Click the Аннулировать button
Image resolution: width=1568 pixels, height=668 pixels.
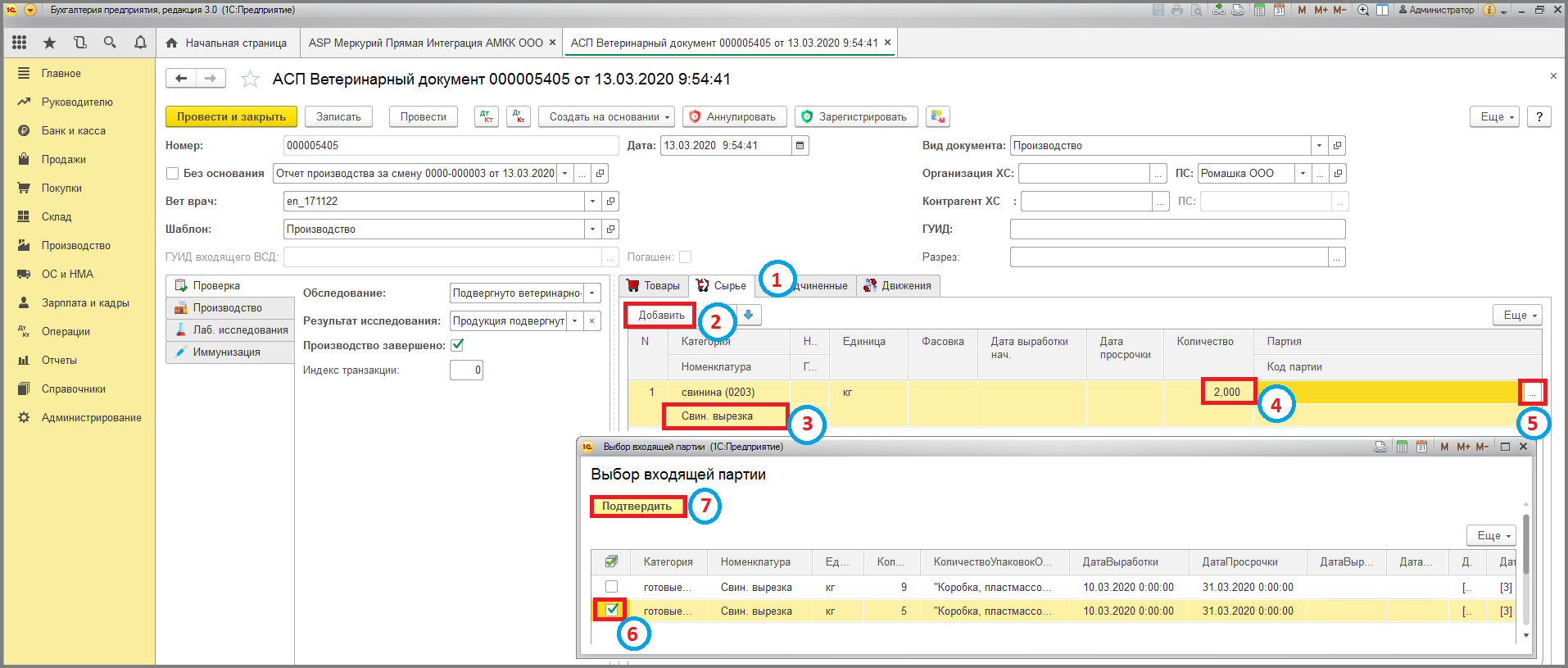pyautogui.click(x=735, y=116)
